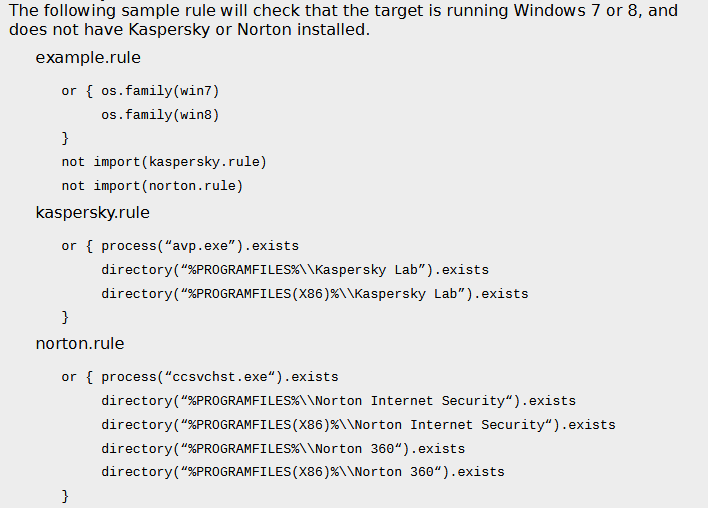Click the example.rule heading
708x508 pixels.
[88, 58]
